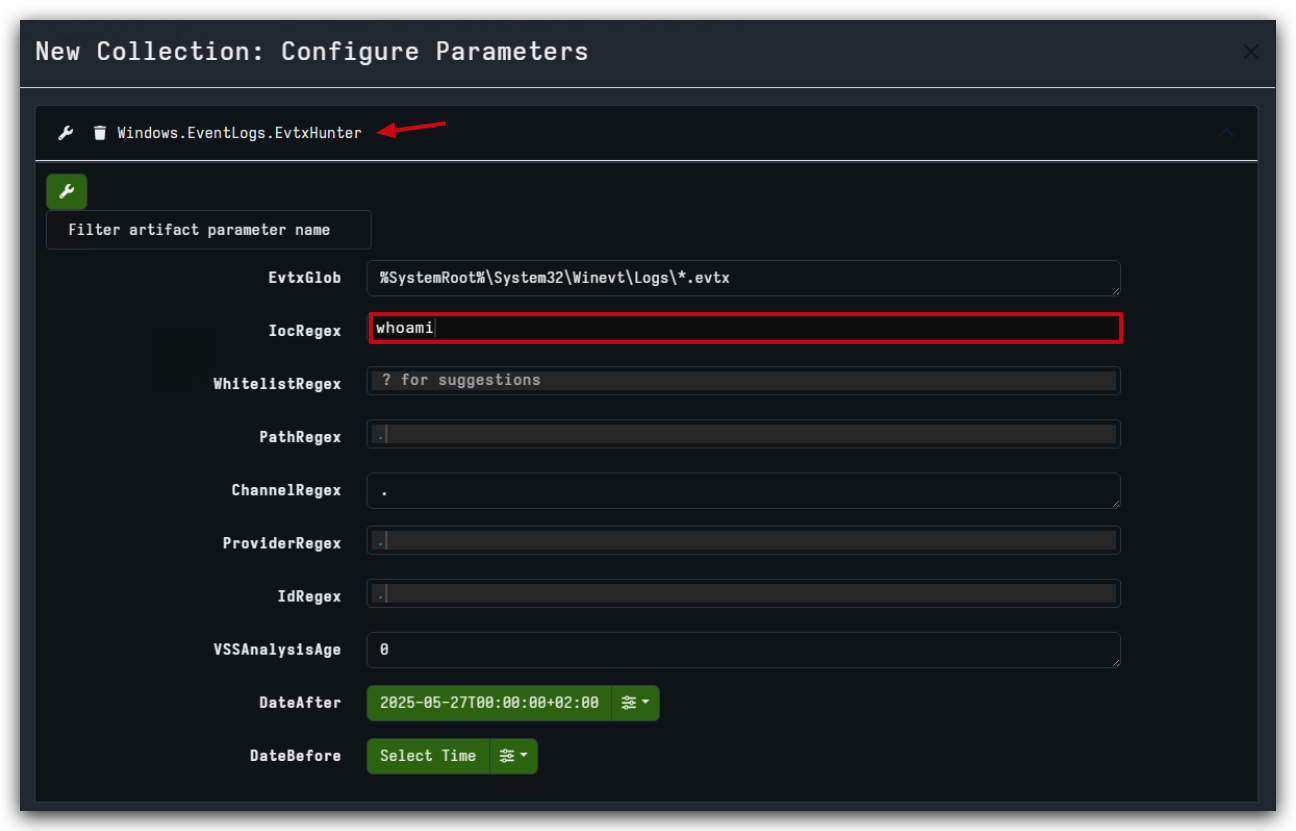
Task: Click the ChannelRegex text area
Action: (744, 491)
